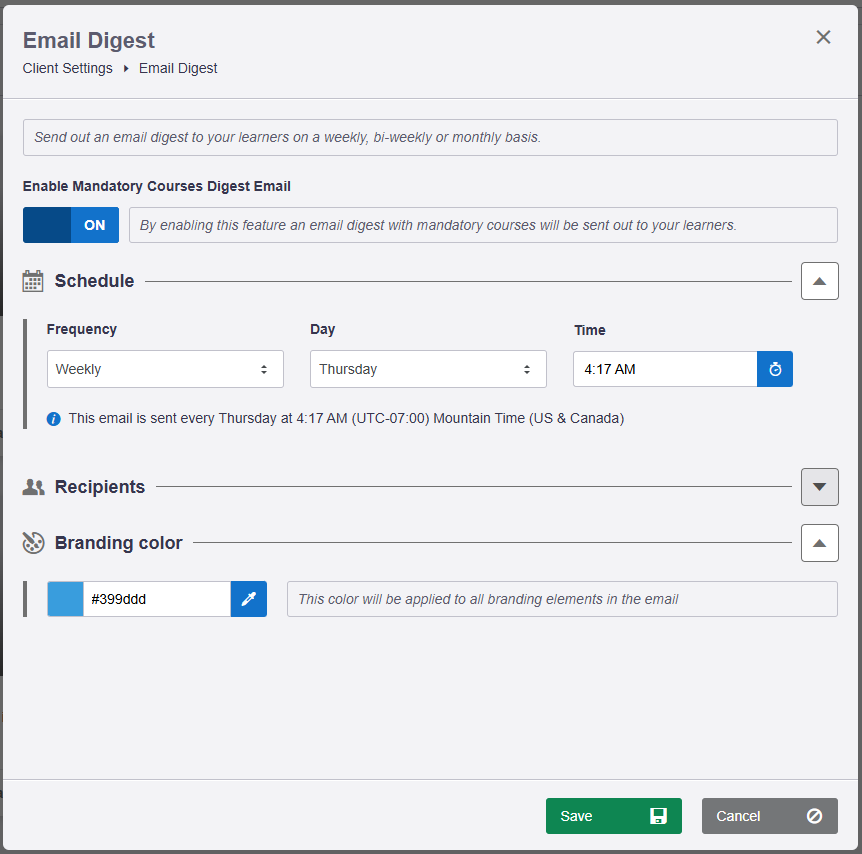The height and width of the screenshot is (854, 862).
Task: Click the Email Digest breadcrumb item
Action: click(178, 68)
